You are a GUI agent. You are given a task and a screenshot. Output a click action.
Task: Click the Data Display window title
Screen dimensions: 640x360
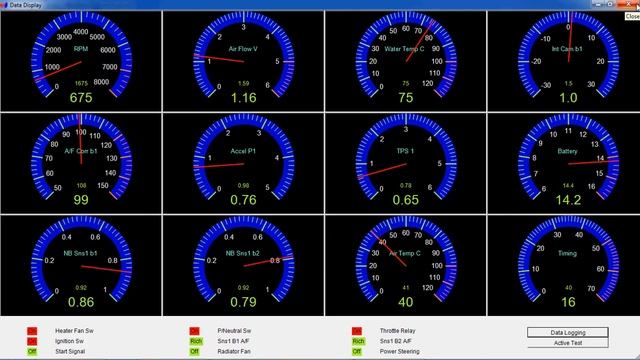26,5
